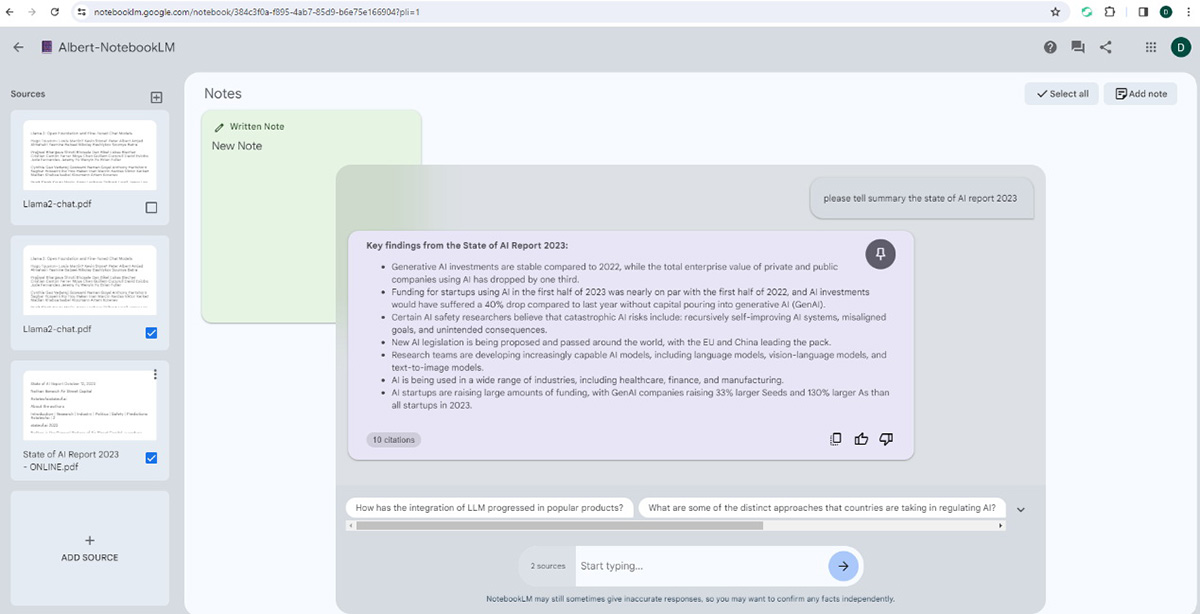Image resolution: width=1200 pixels, height=614 pixels.
Task: Return to notebooks list via back arrow
Action: point(19,47)
